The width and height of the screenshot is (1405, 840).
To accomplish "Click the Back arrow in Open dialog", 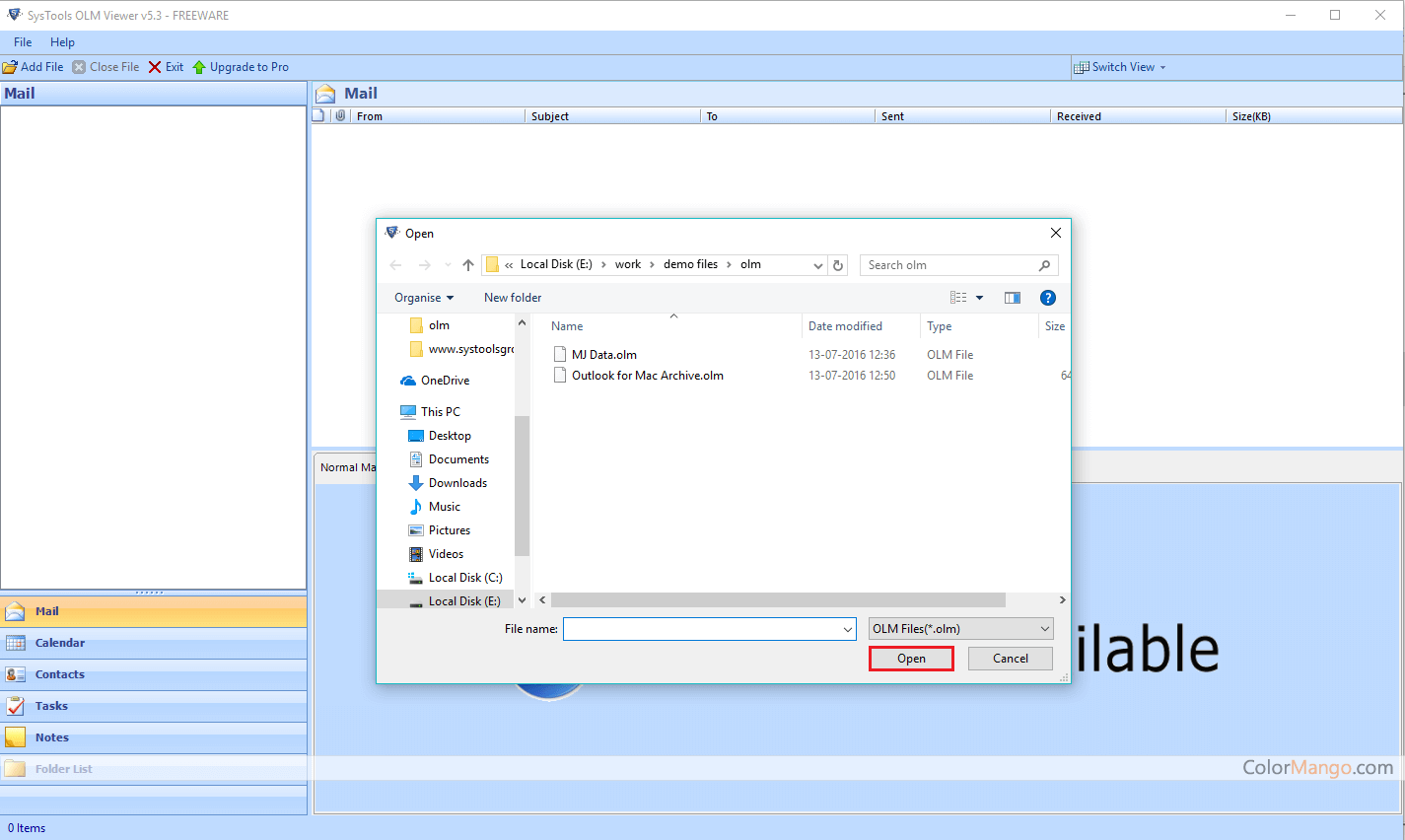I will click(x=395, y=265).
